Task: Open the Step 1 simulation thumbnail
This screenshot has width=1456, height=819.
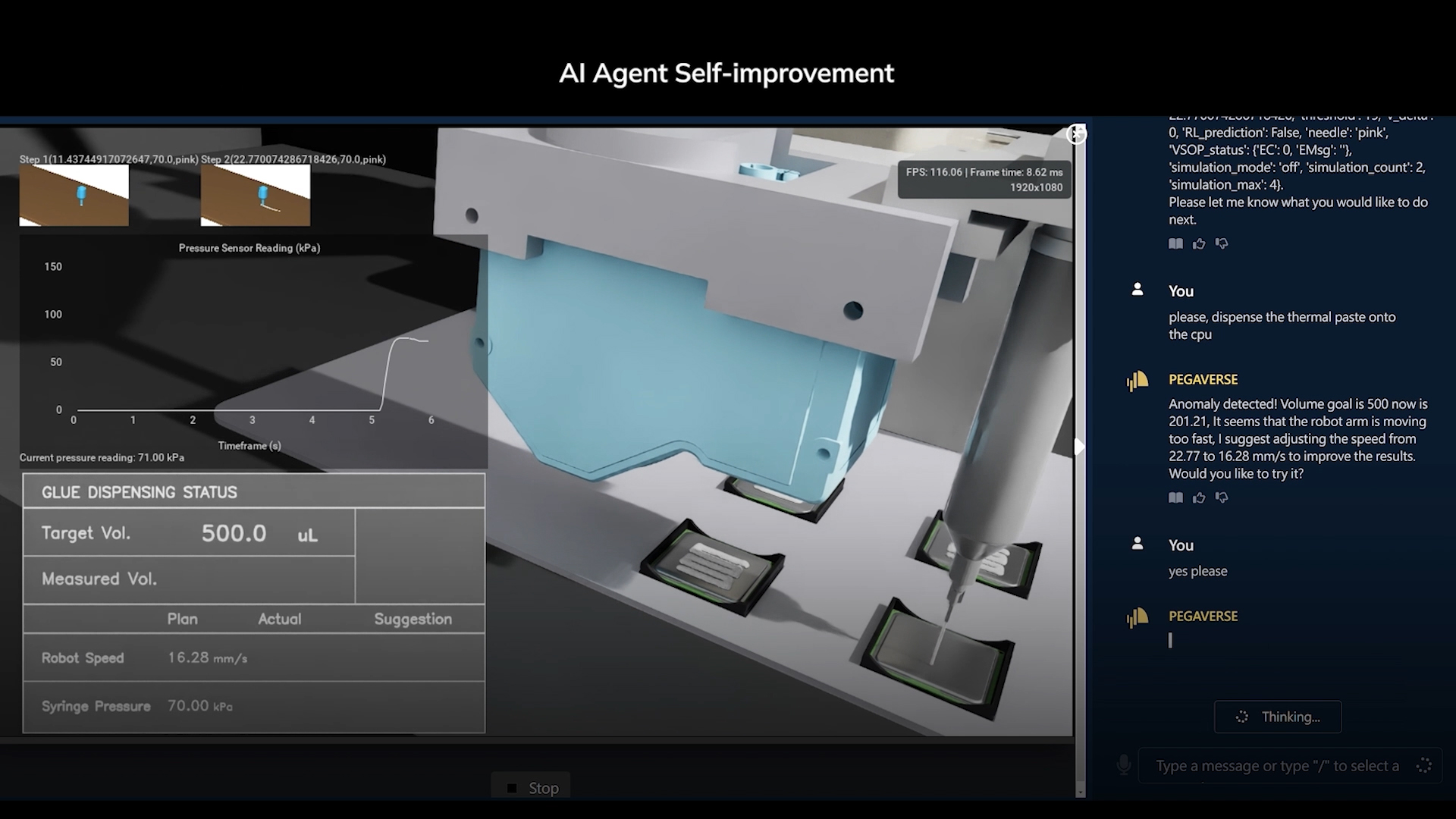Action: click(x=74, y=195)
